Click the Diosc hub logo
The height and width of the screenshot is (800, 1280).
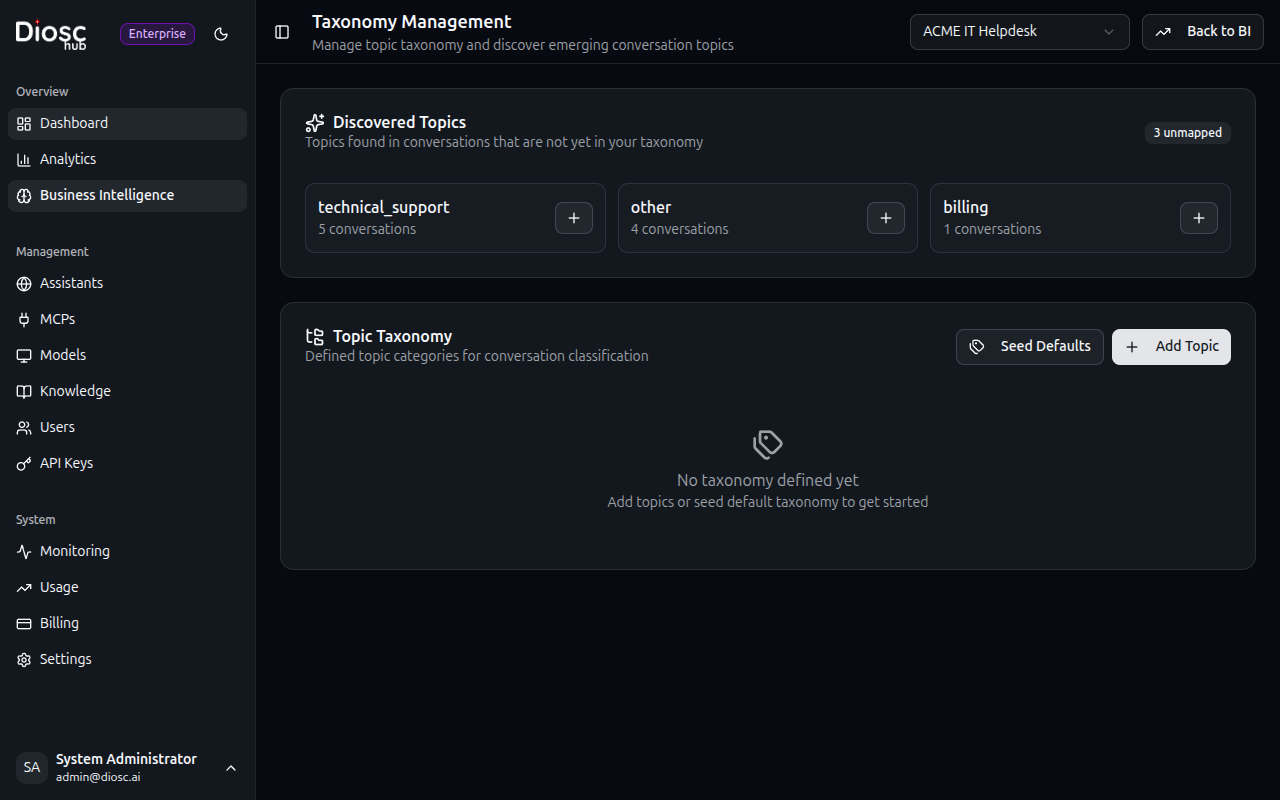pyautogui.click(x=51, y=34)
